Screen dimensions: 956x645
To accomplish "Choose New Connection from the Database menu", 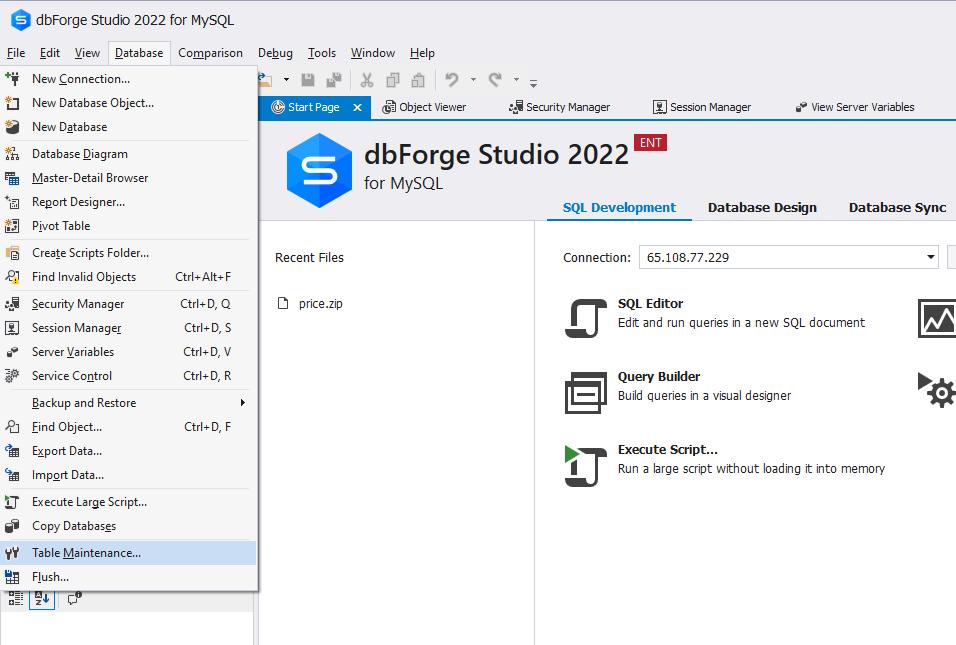I will tap(128, 79).
